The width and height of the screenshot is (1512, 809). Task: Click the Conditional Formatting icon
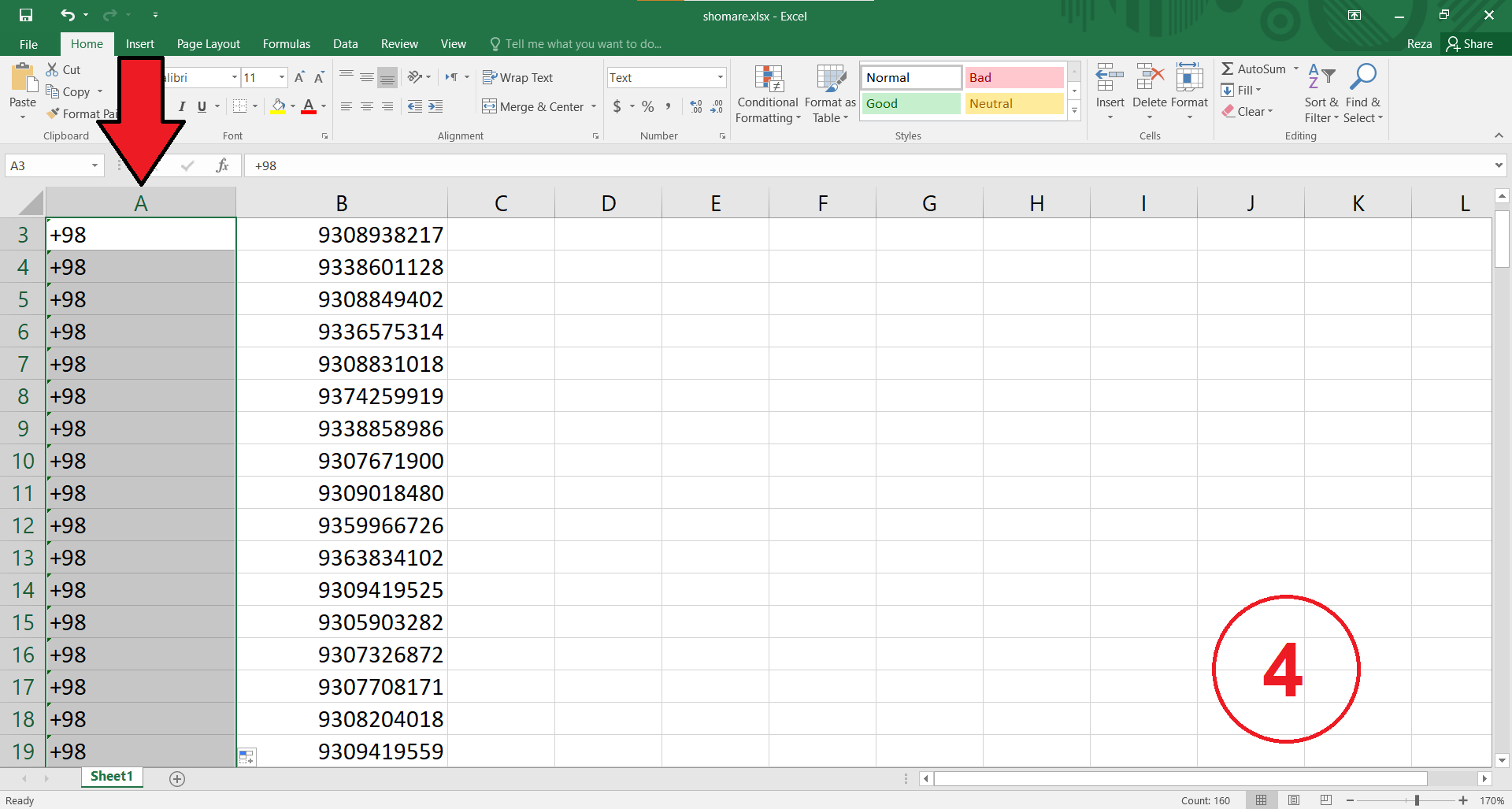tap(768, 80)
